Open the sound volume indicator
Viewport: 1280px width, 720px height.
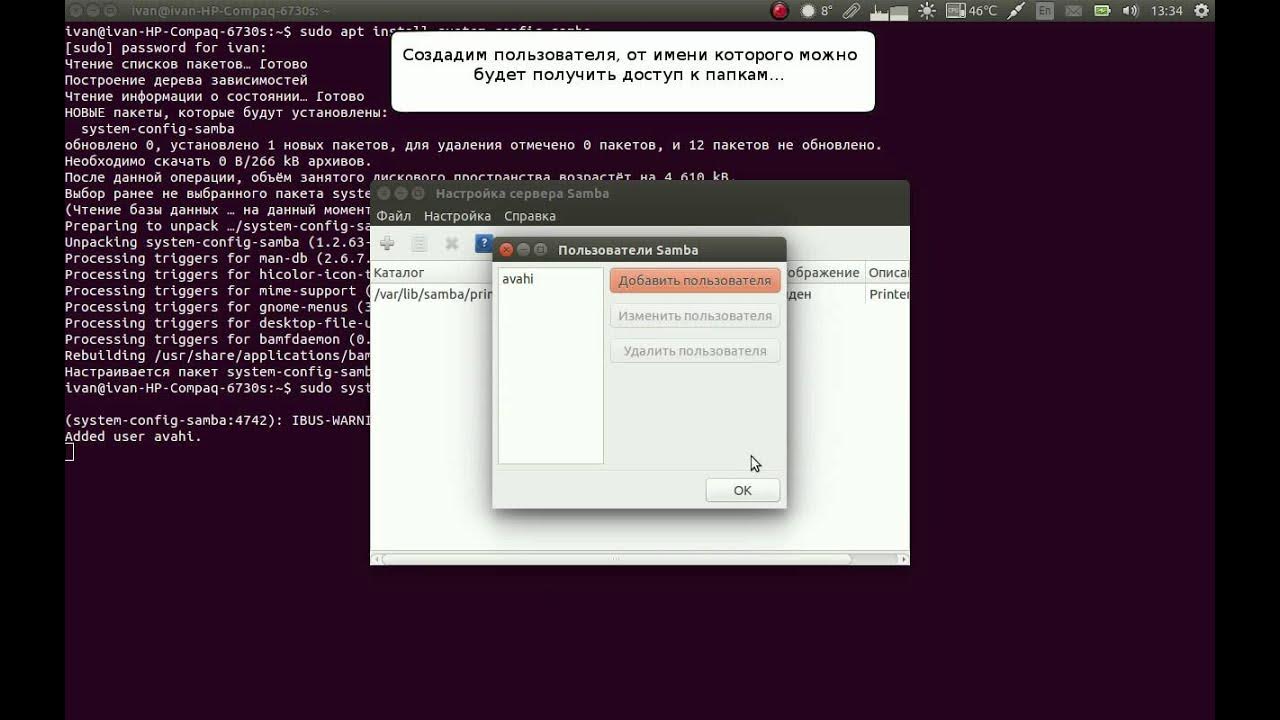tap(1131, 11)
